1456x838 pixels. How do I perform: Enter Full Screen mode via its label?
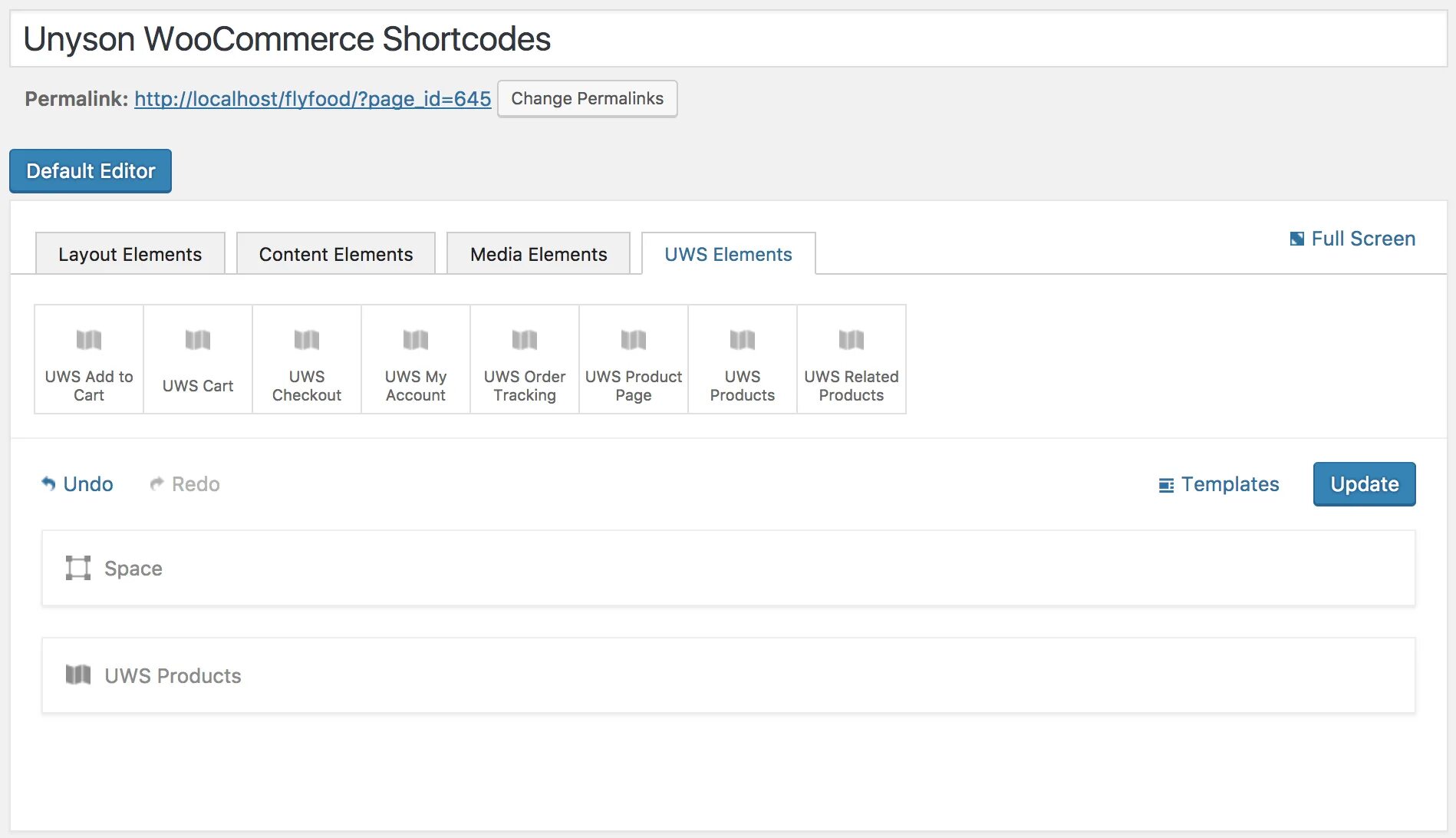(x=1363, y=239)
